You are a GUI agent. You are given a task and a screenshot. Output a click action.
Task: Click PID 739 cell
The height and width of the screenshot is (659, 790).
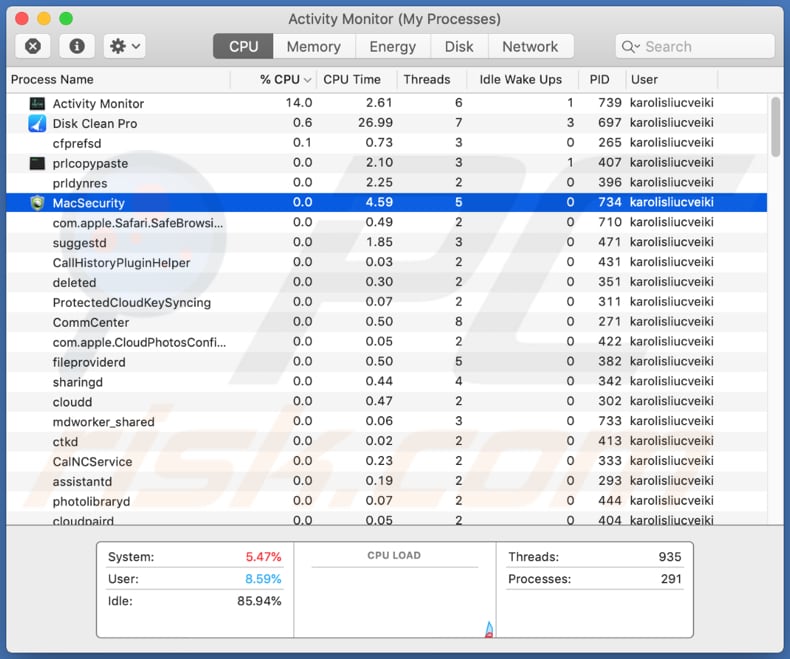pos(610,103)
